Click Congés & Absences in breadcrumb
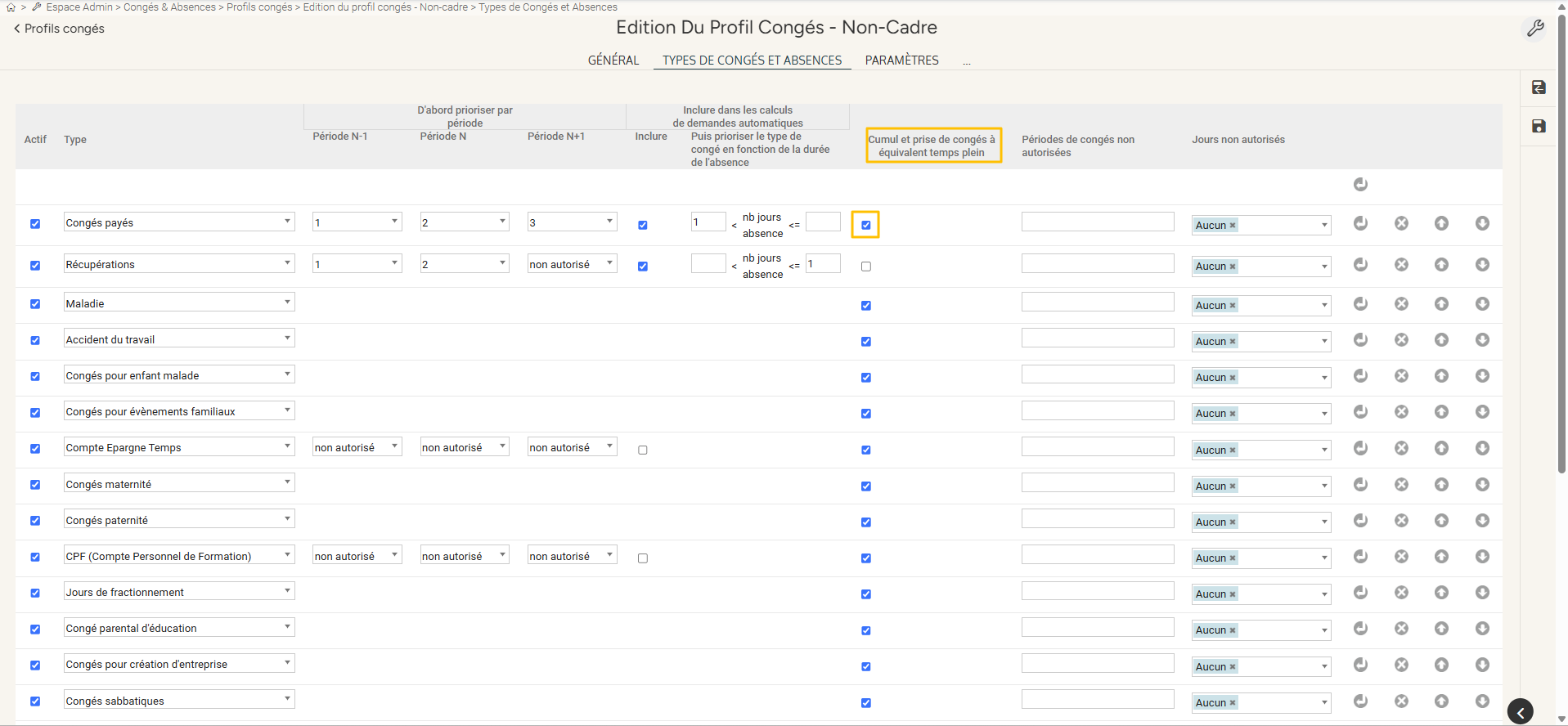 point(169,7)
